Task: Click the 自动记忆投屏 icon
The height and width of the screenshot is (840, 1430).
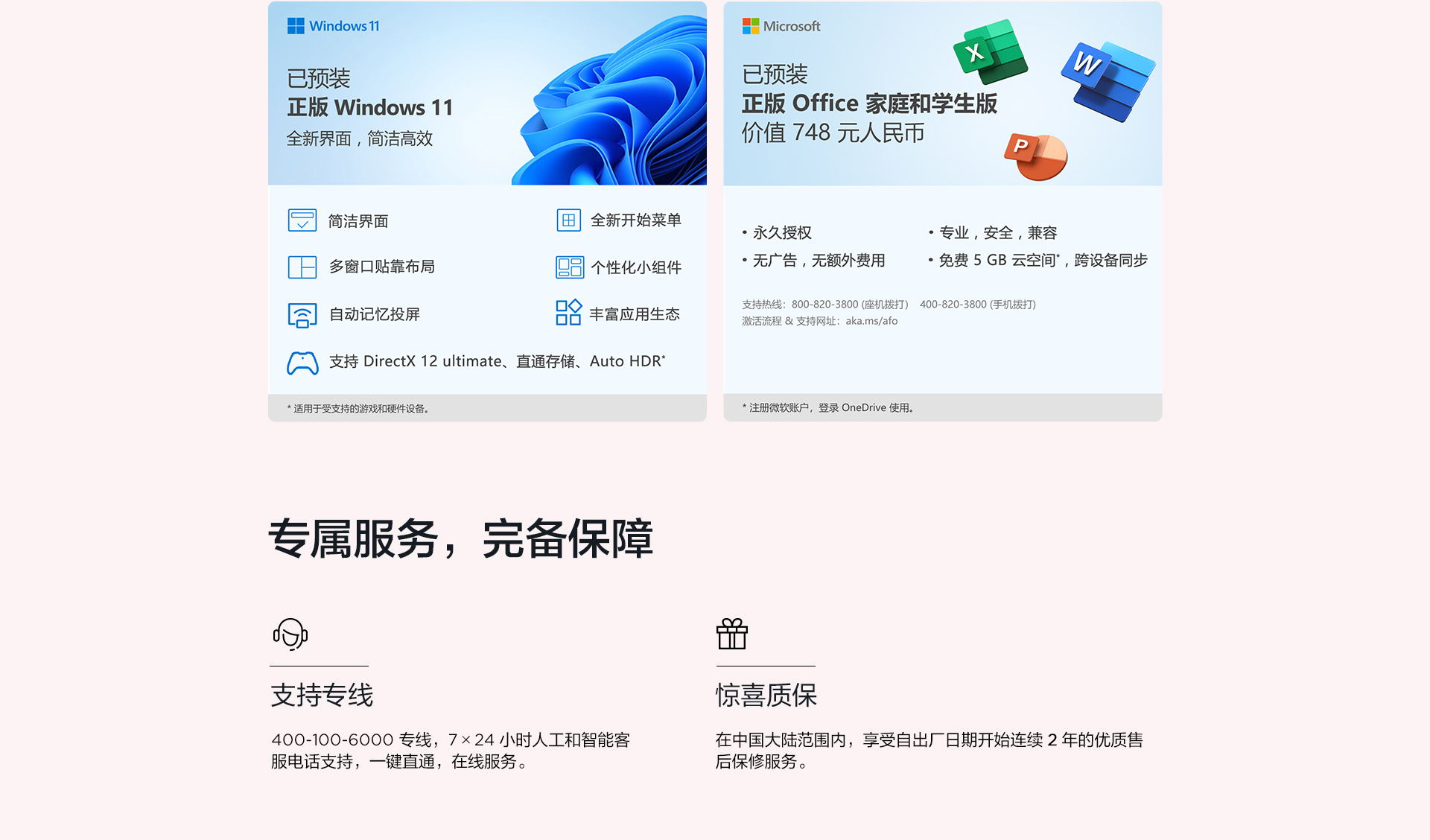Action: pyautogui.click(x=302, y=315)
